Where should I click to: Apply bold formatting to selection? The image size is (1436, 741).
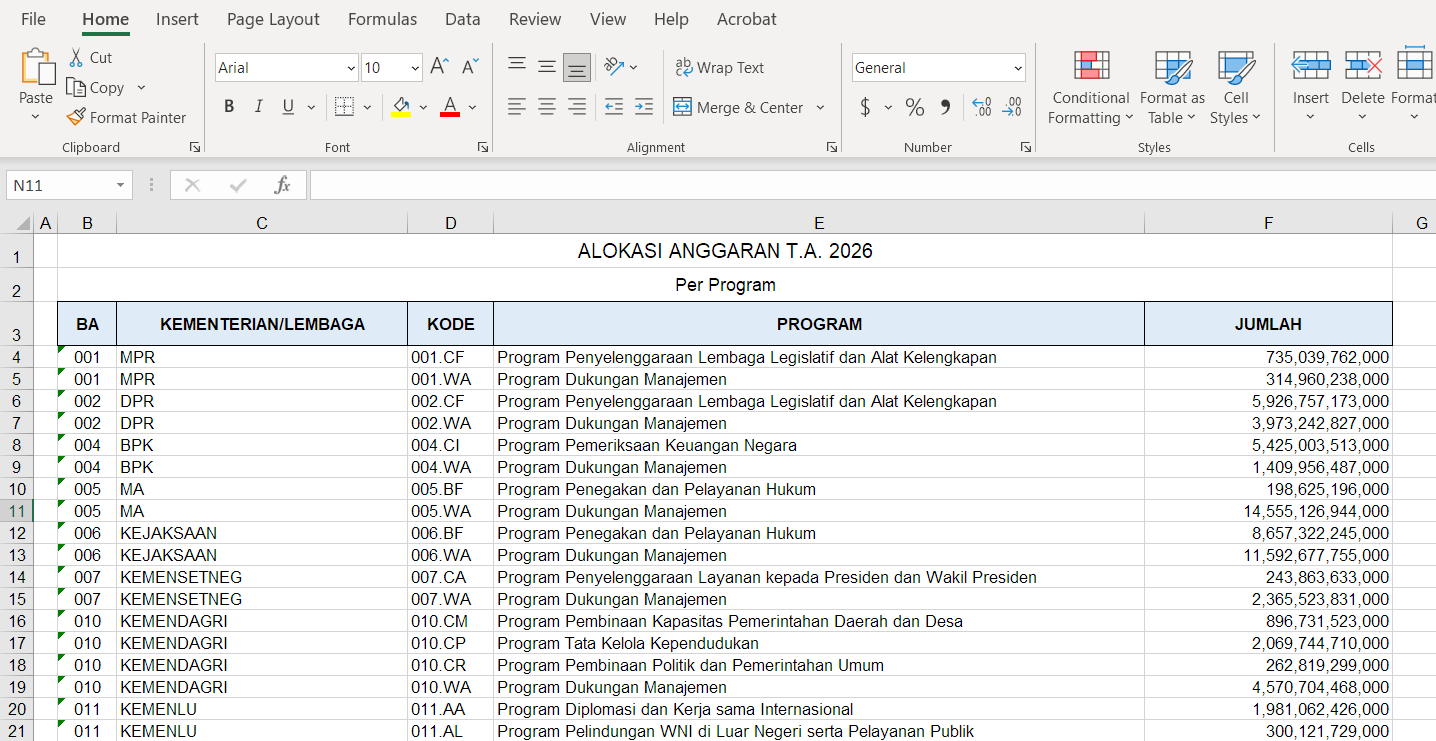tap(229, 106)
